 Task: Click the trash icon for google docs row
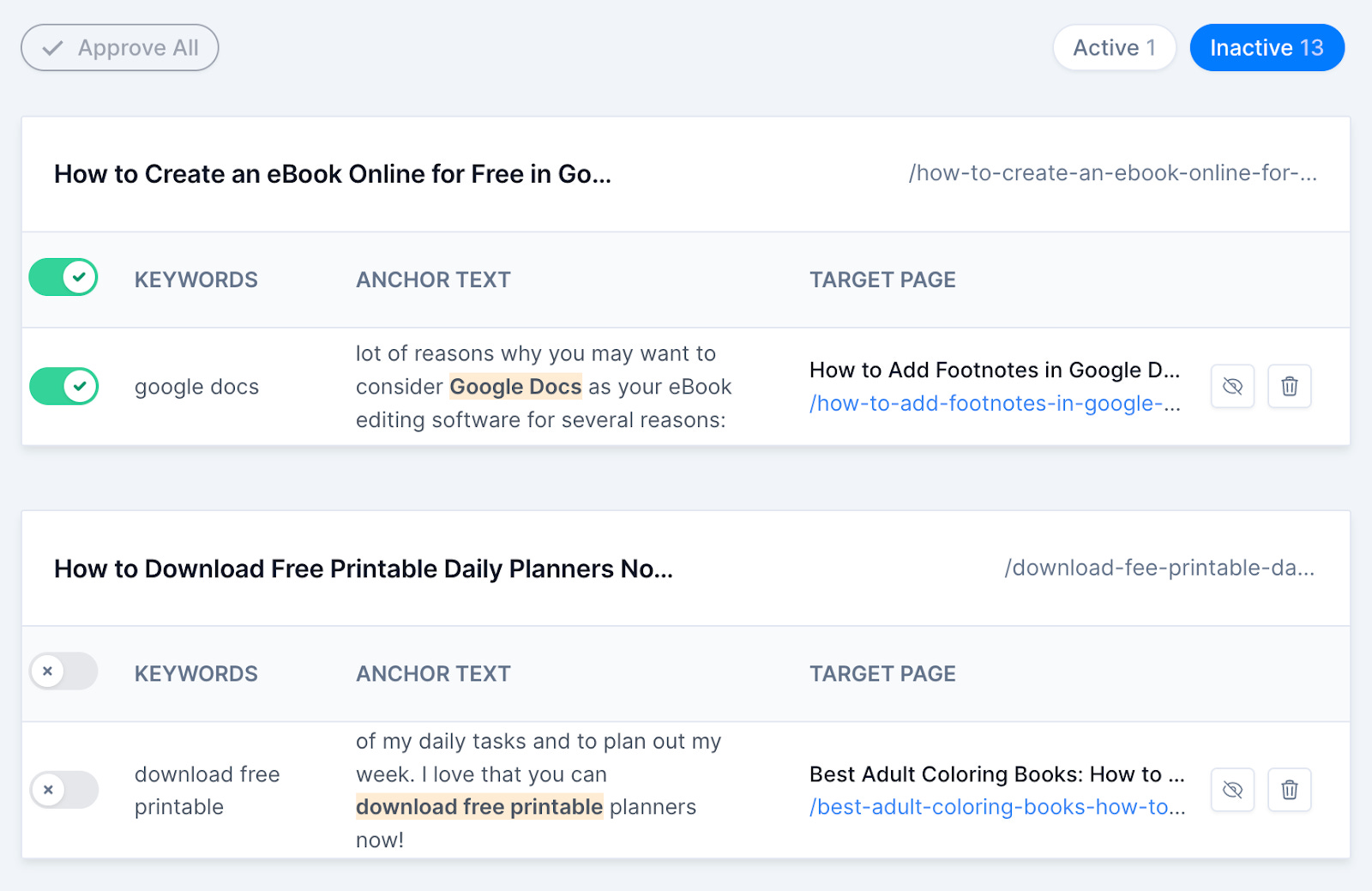pos(1289,386)
